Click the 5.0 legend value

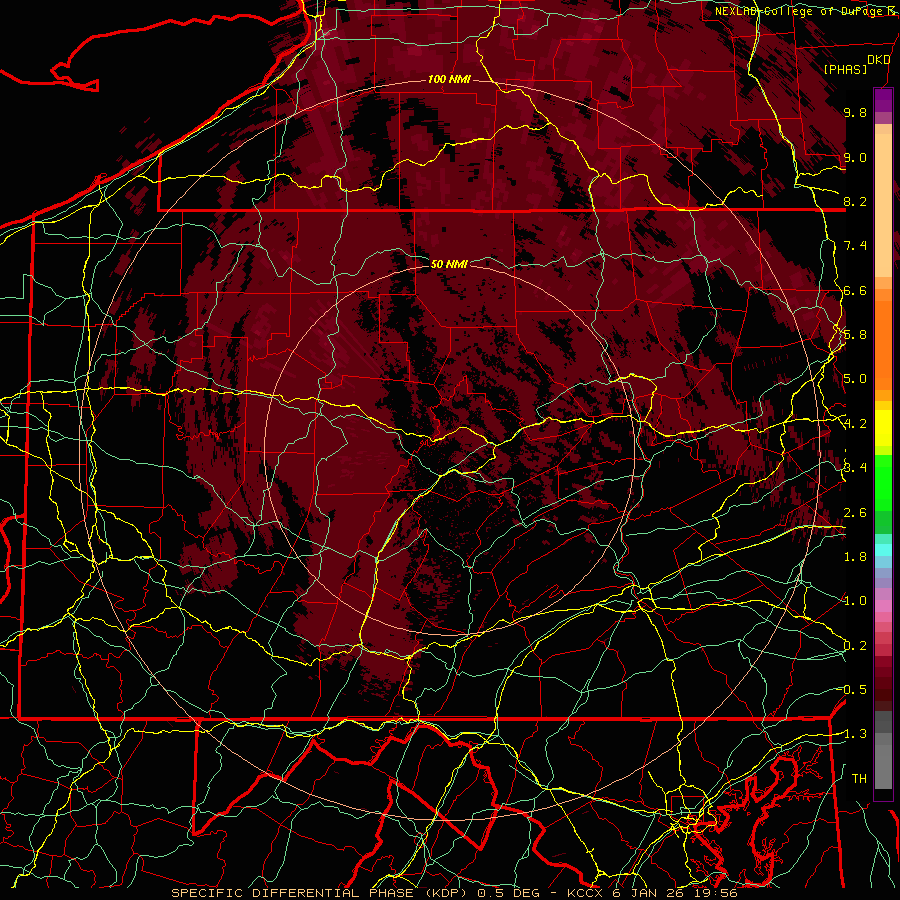pyautogui.click(x=855, y=379)
